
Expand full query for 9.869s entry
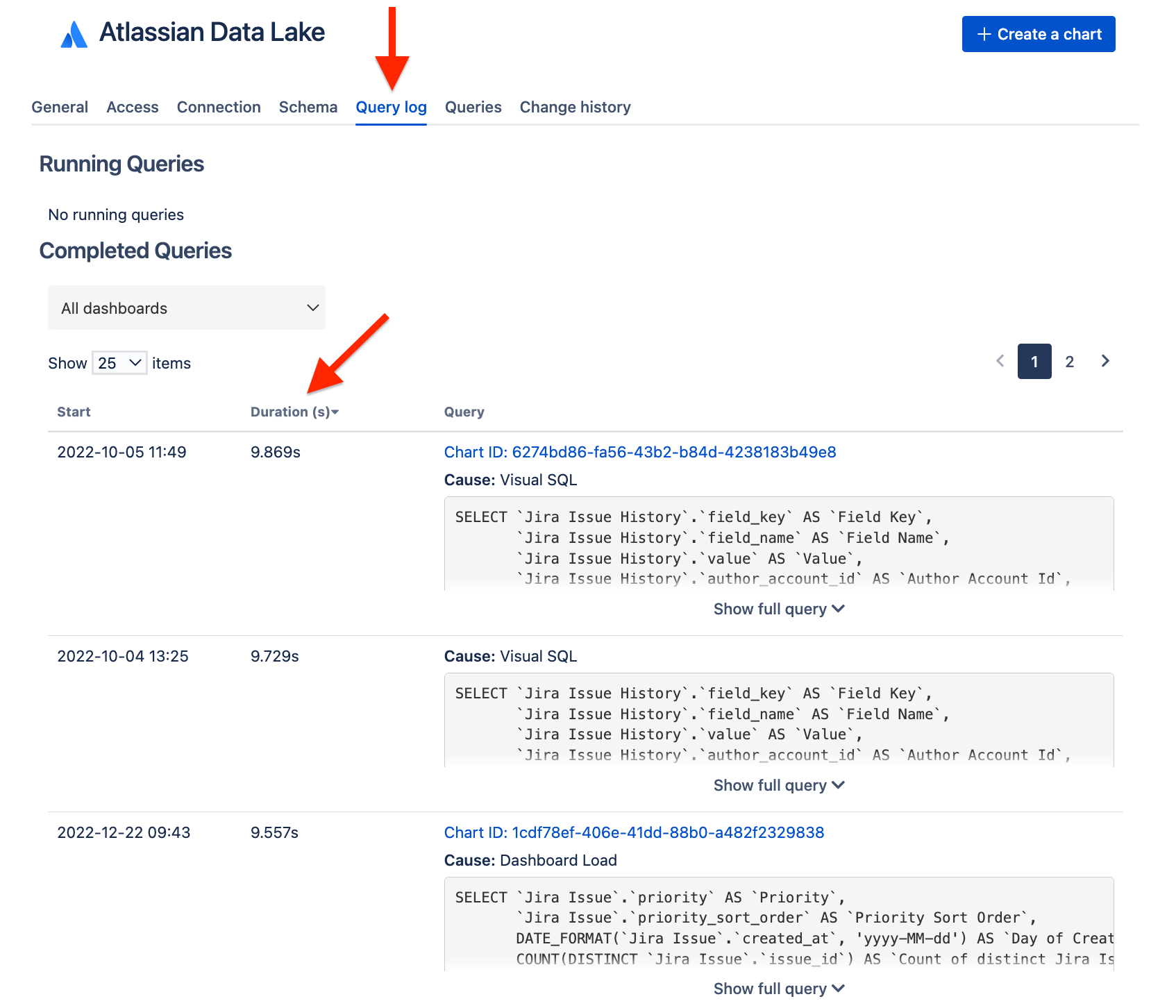point(779,609)
